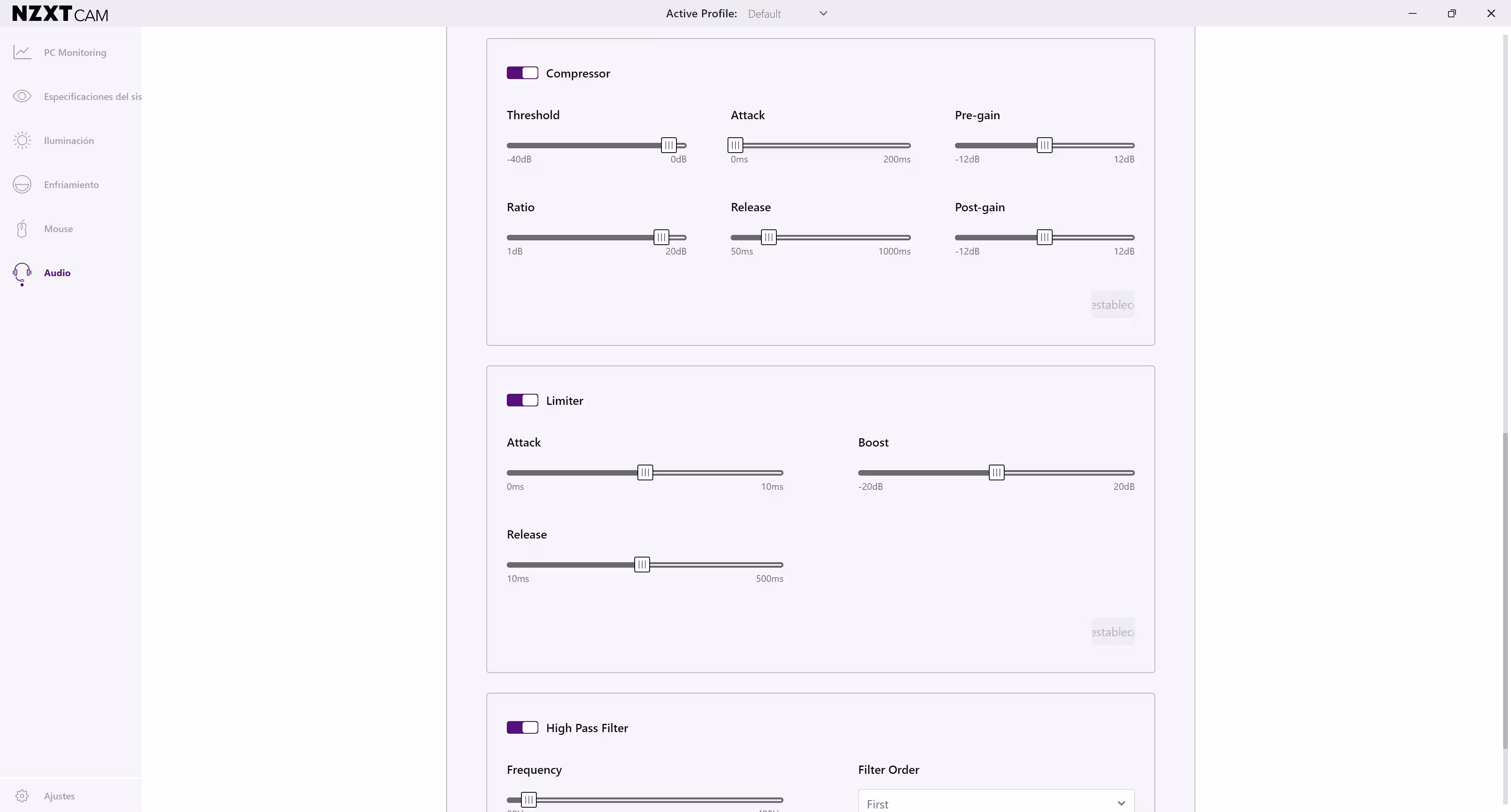Select the Enfriamiento cooling icon
Screen dimensions: 1511x812
pos(22,185)
